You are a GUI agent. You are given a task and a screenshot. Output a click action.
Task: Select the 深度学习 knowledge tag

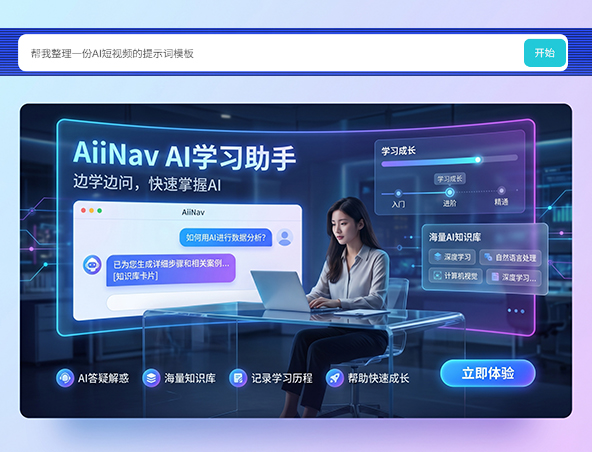tap(452, 257)
